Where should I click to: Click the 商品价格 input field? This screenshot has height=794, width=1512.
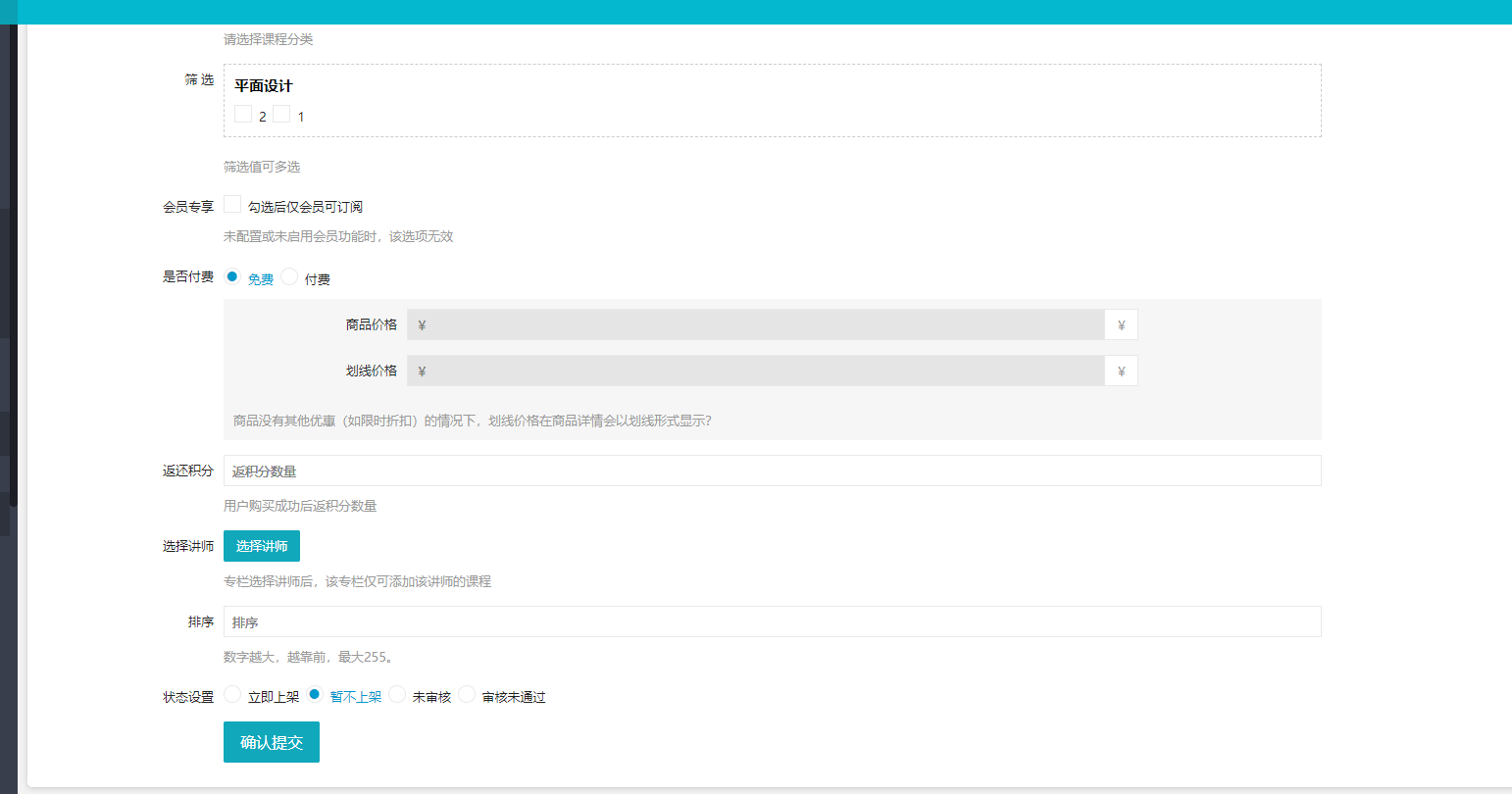(x=756, y=324)
